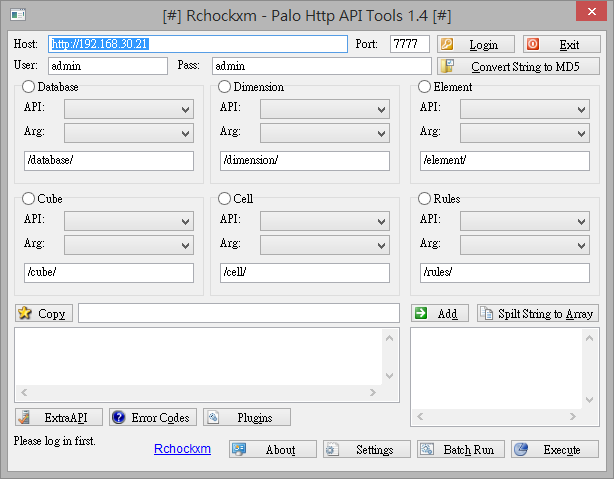Click the Spilt String to Array document icon
Viewport: 614px width, 479px height.
point(486,313)
